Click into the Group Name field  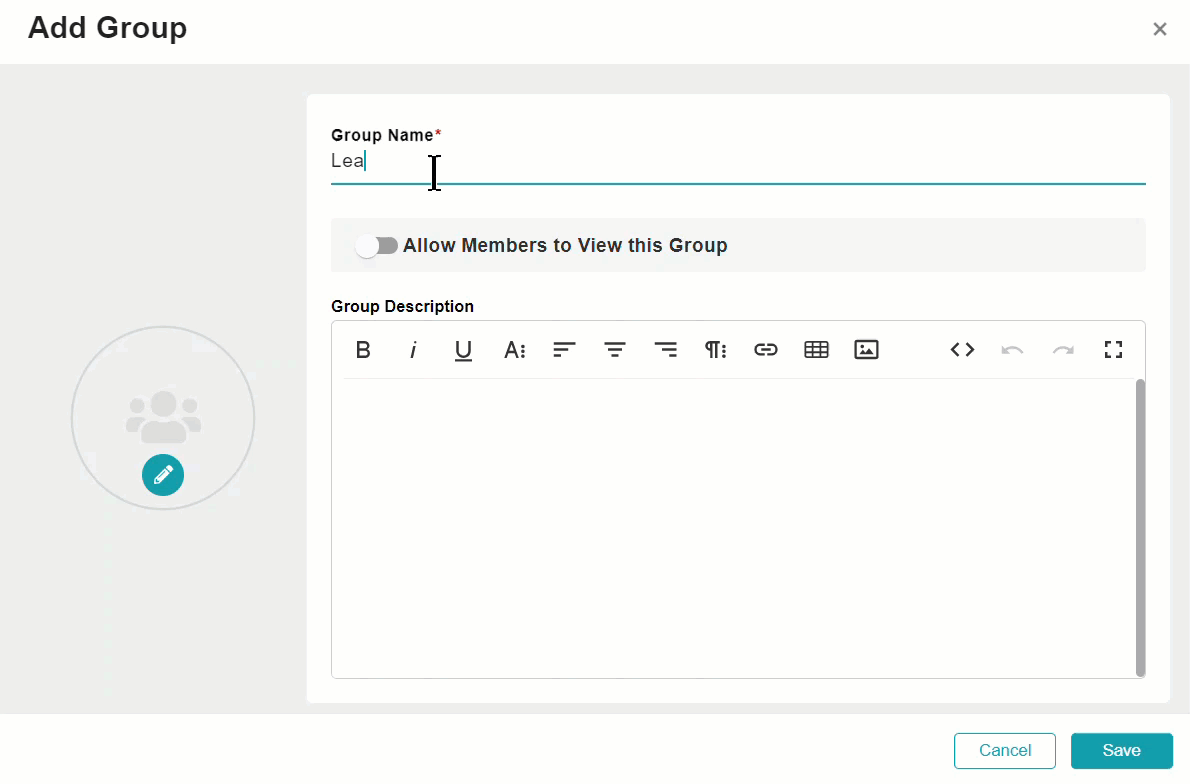(x=738, y=162)
